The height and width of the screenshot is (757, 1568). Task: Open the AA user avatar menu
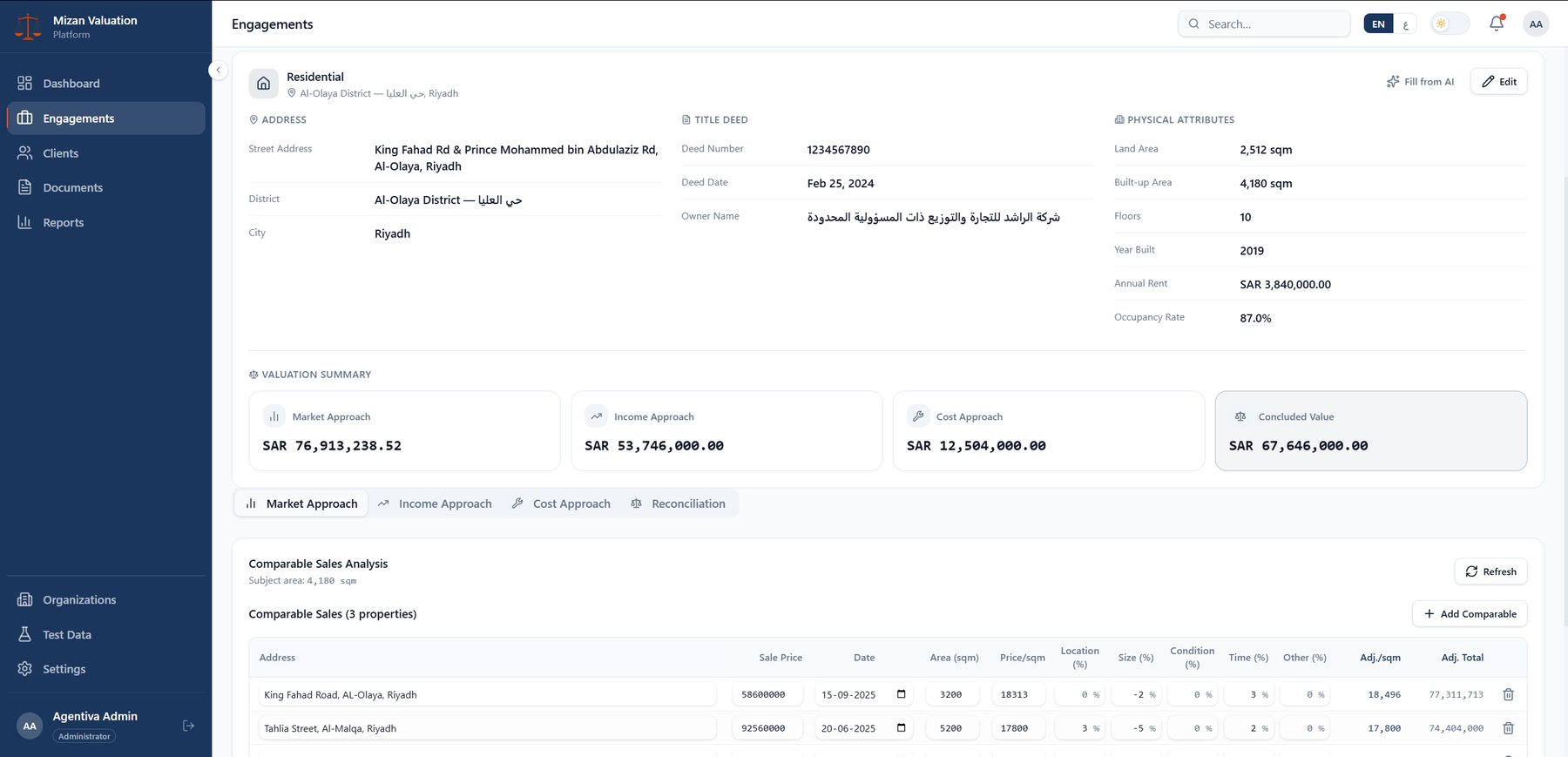coord(1536,24)
